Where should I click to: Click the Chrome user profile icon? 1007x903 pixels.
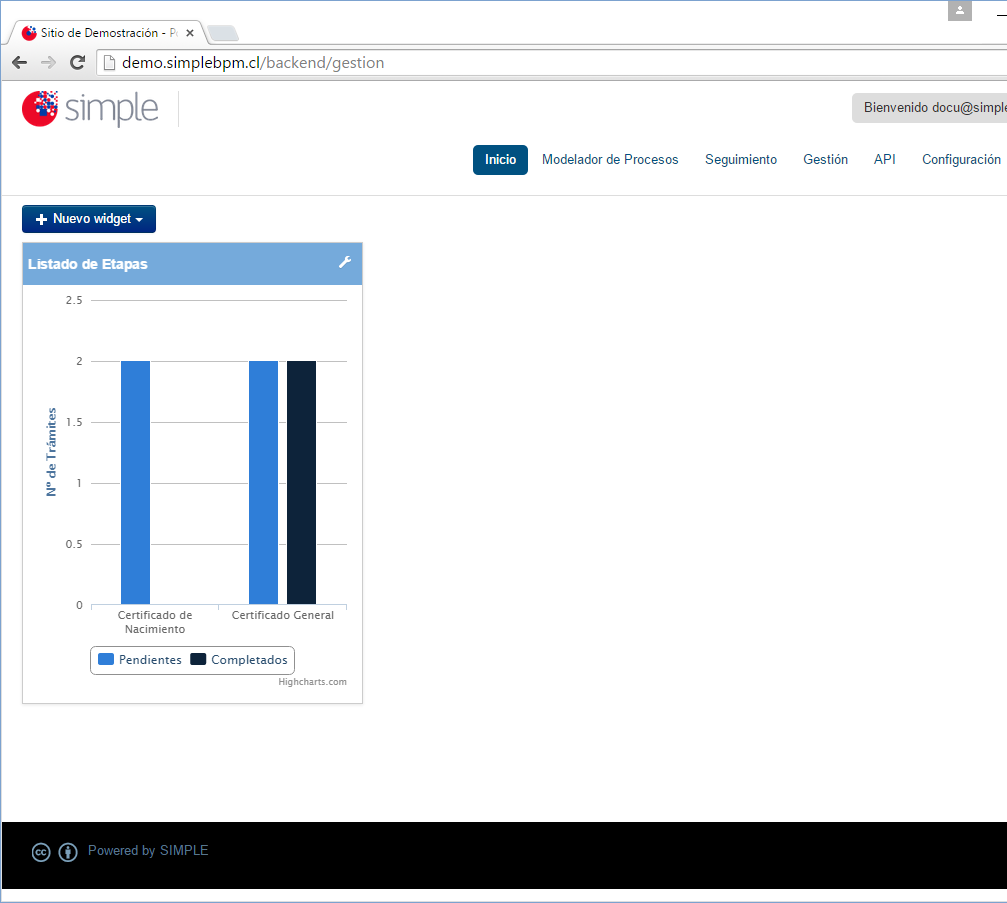[x=959, y=10]
